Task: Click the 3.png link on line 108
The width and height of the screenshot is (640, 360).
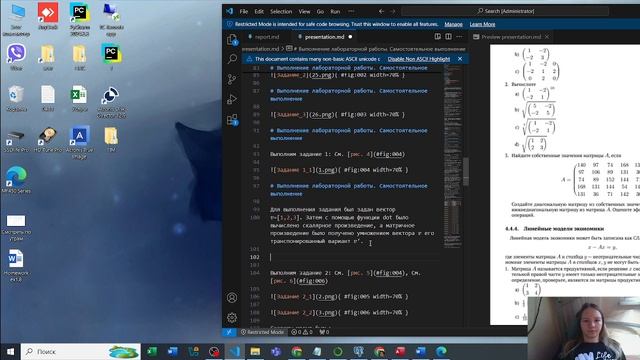Action: 327,312
